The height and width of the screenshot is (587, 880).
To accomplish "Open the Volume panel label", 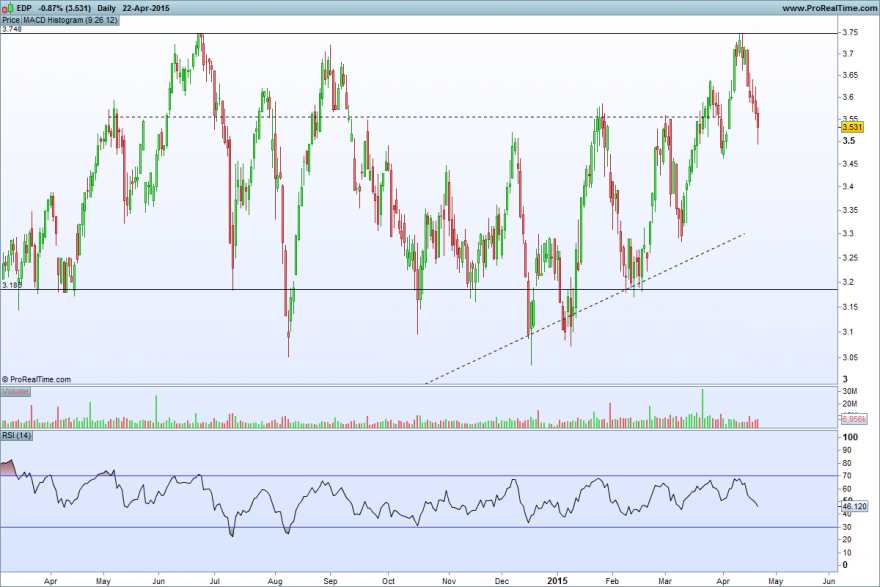I will 15,391.
